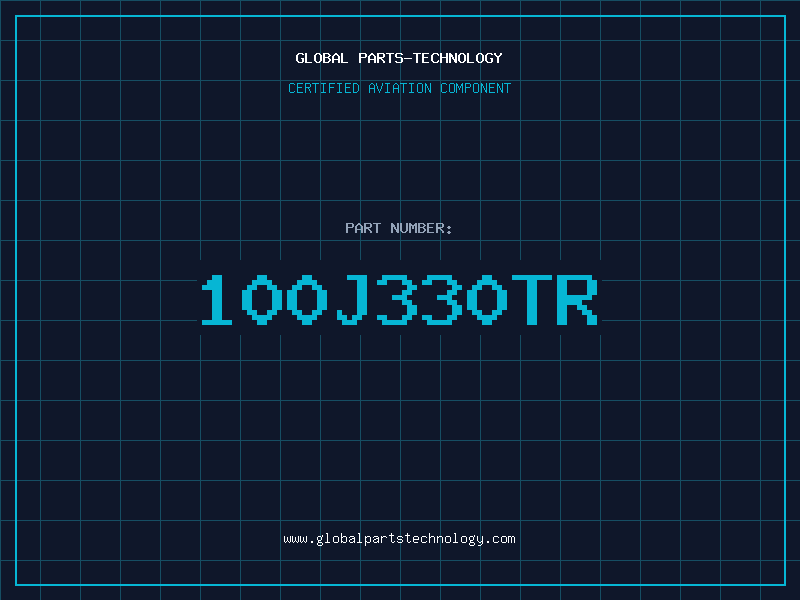Viewport: 800px width, 600px height.
Task: Click the 0 right after digit 1
Action: click(262, 299)
